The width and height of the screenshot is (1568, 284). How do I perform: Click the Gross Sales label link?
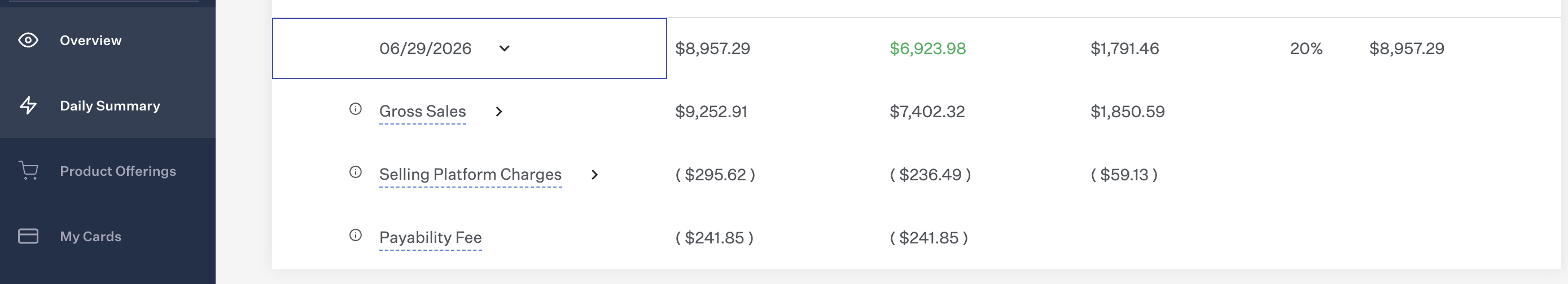tap(422, 111)
